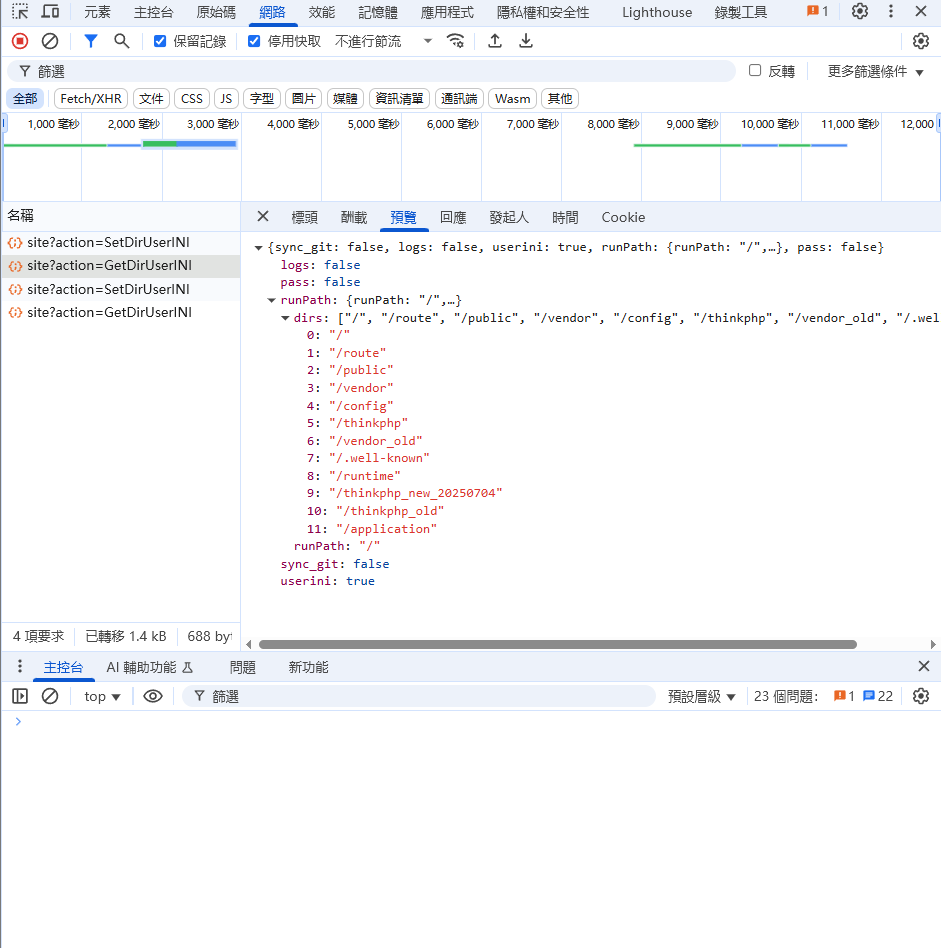Open the AI 輔助功能 drawer tab
The height and width of the screenshot is (948, 941).
coord(149,667)
